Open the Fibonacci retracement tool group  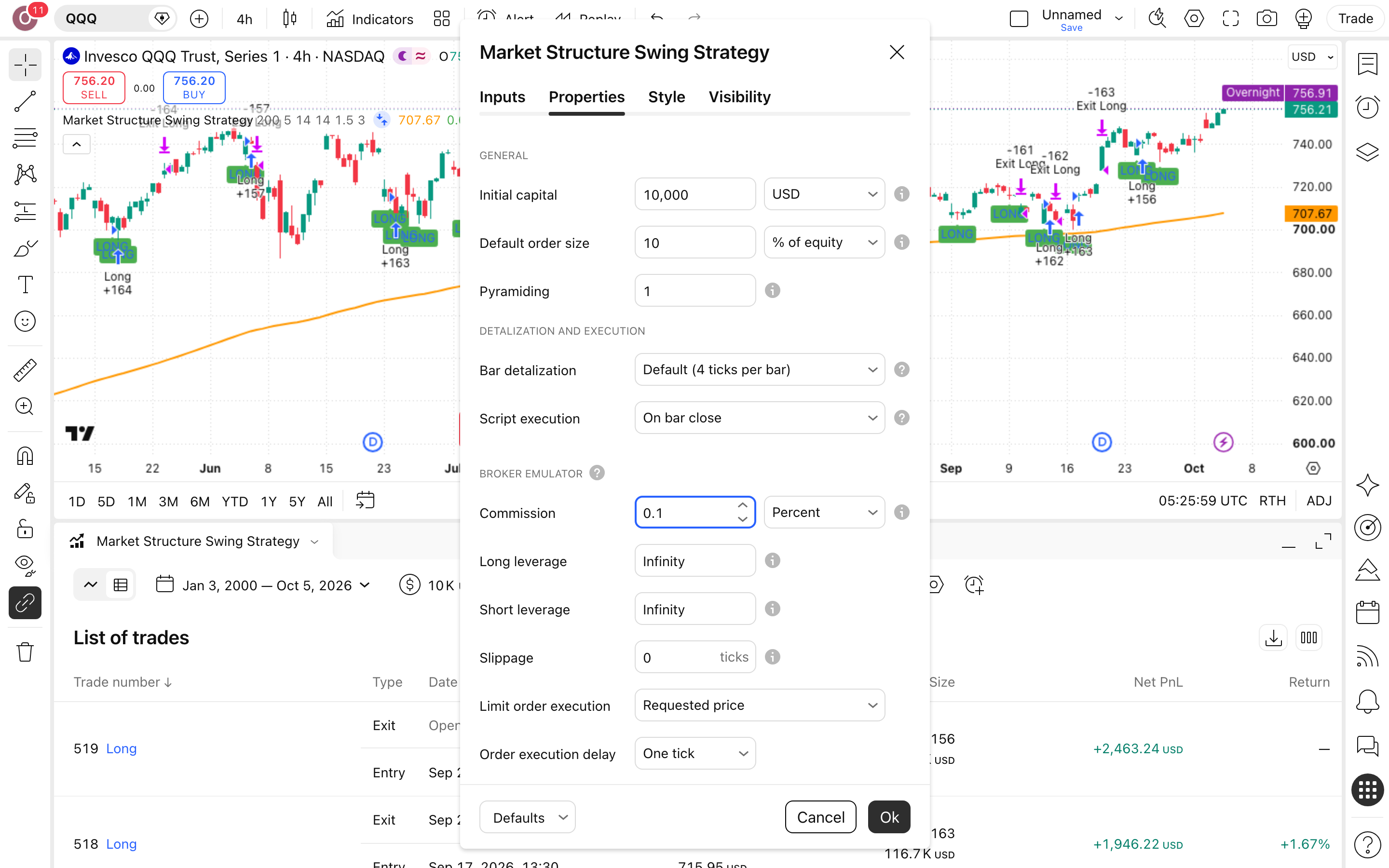(x=25, y=138)
